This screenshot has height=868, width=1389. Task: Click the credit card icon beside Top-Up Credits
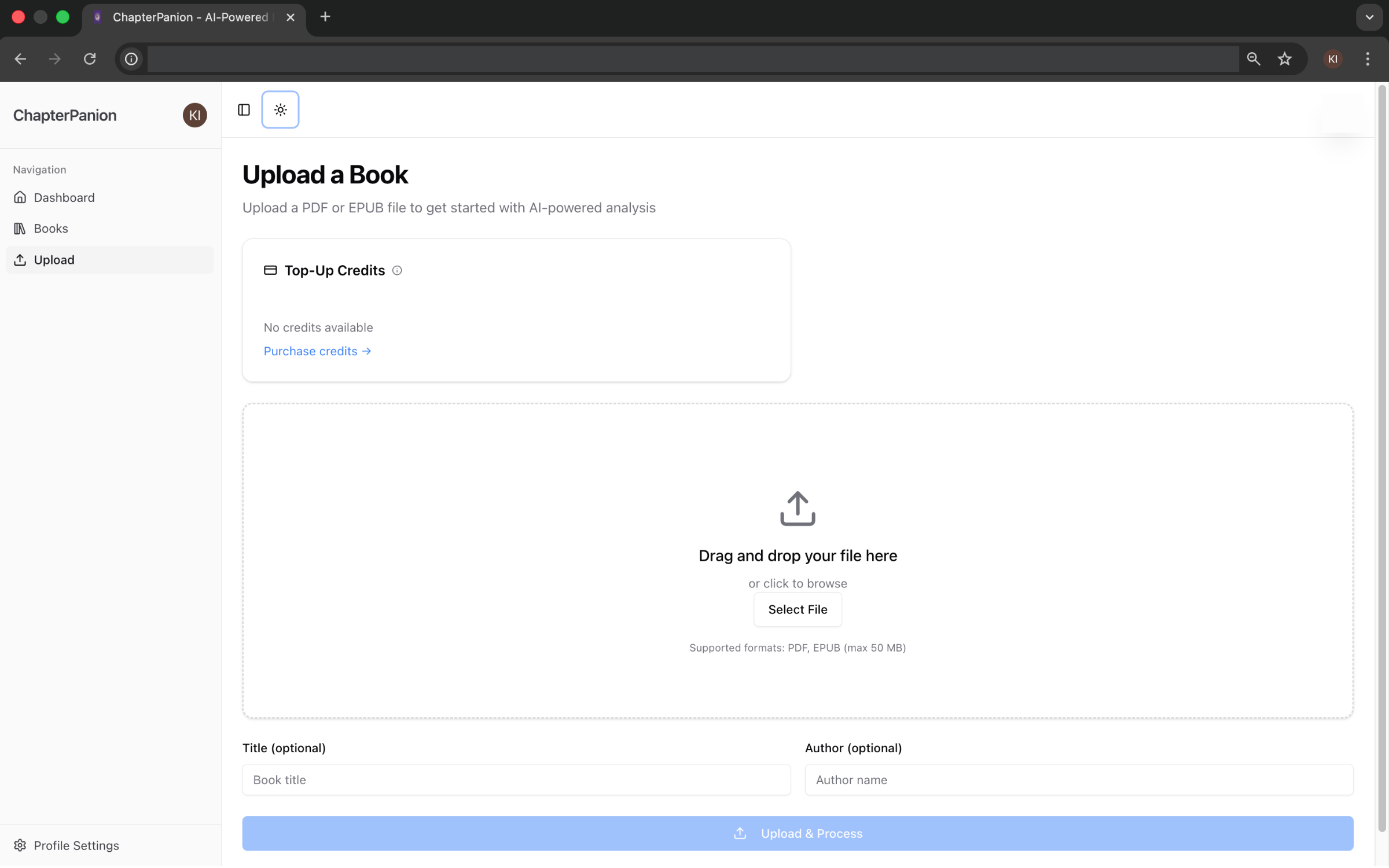pyautogui.click(x=270, y=270)
